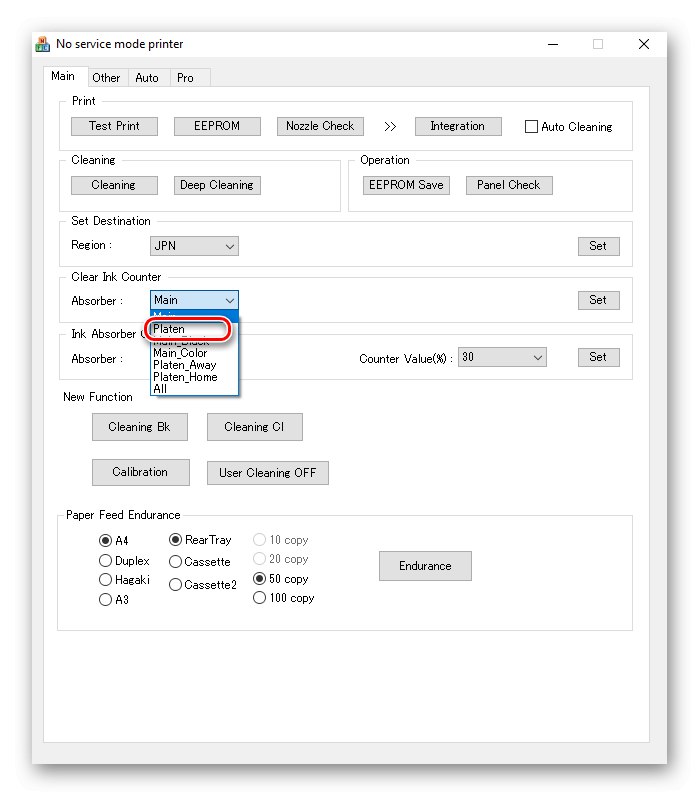Select the Cassette radio button
The height and width of the screenshot is (796, 699).
(x=175, y=562)
